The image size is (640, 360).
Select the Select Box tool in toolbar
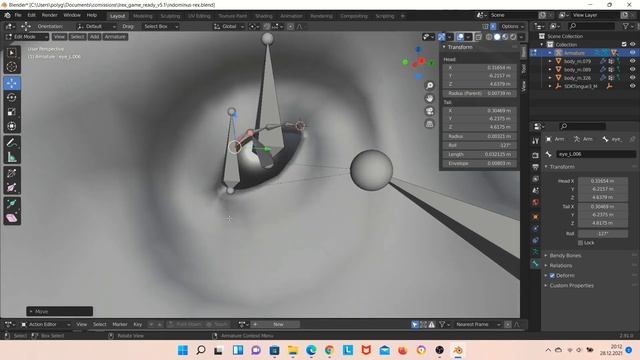point(11,53)
